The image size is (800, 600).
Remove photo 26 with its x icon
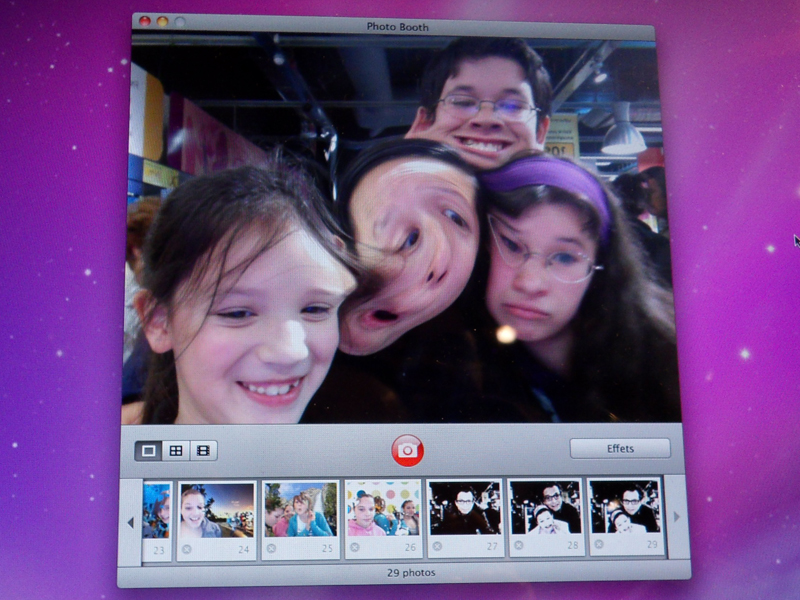click(x=354, y=549)
